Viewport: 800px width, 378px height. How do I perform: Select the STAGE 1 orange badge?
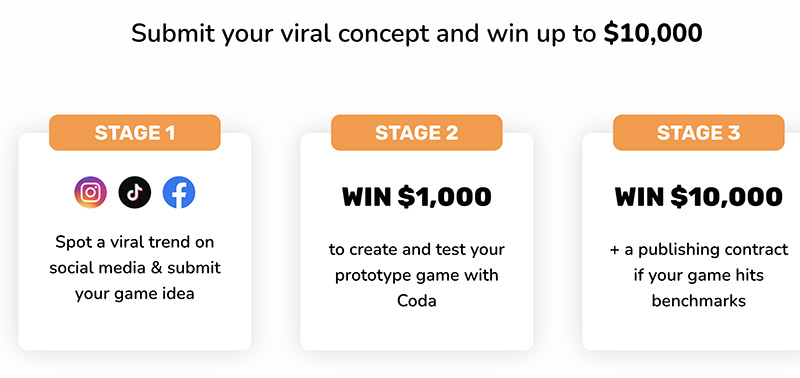135,133
